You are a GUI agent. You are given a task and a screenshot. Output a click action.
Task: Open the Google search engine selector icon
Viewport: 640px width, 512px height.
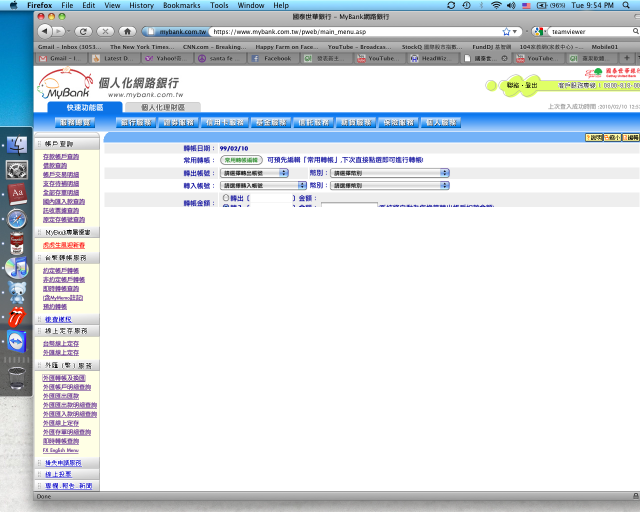click(x=538, y=31)
